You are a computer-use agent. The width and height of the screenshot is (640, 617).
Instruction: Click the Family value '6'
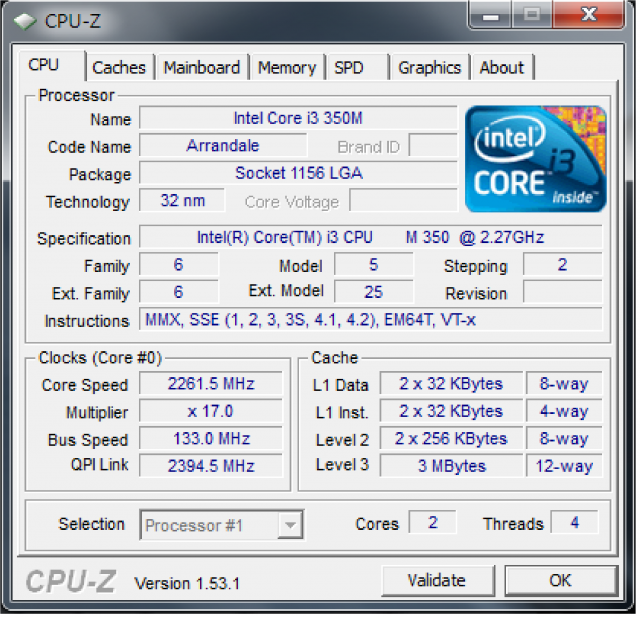pos(180,266)
